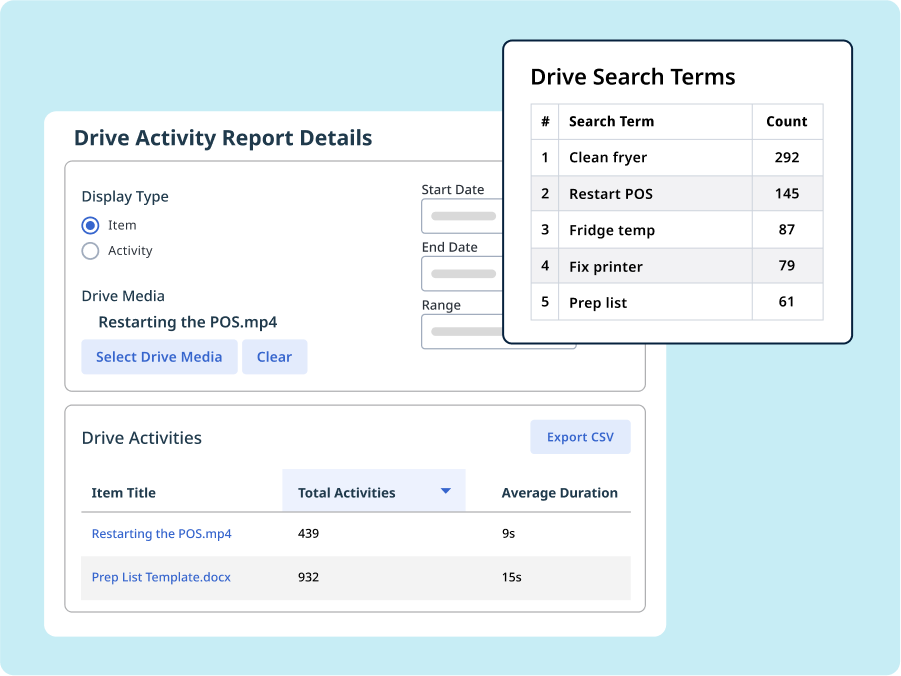Viewport: 901px width, 676px height.
Task: Select the Item display type radio button
Action: coord(90,225)
